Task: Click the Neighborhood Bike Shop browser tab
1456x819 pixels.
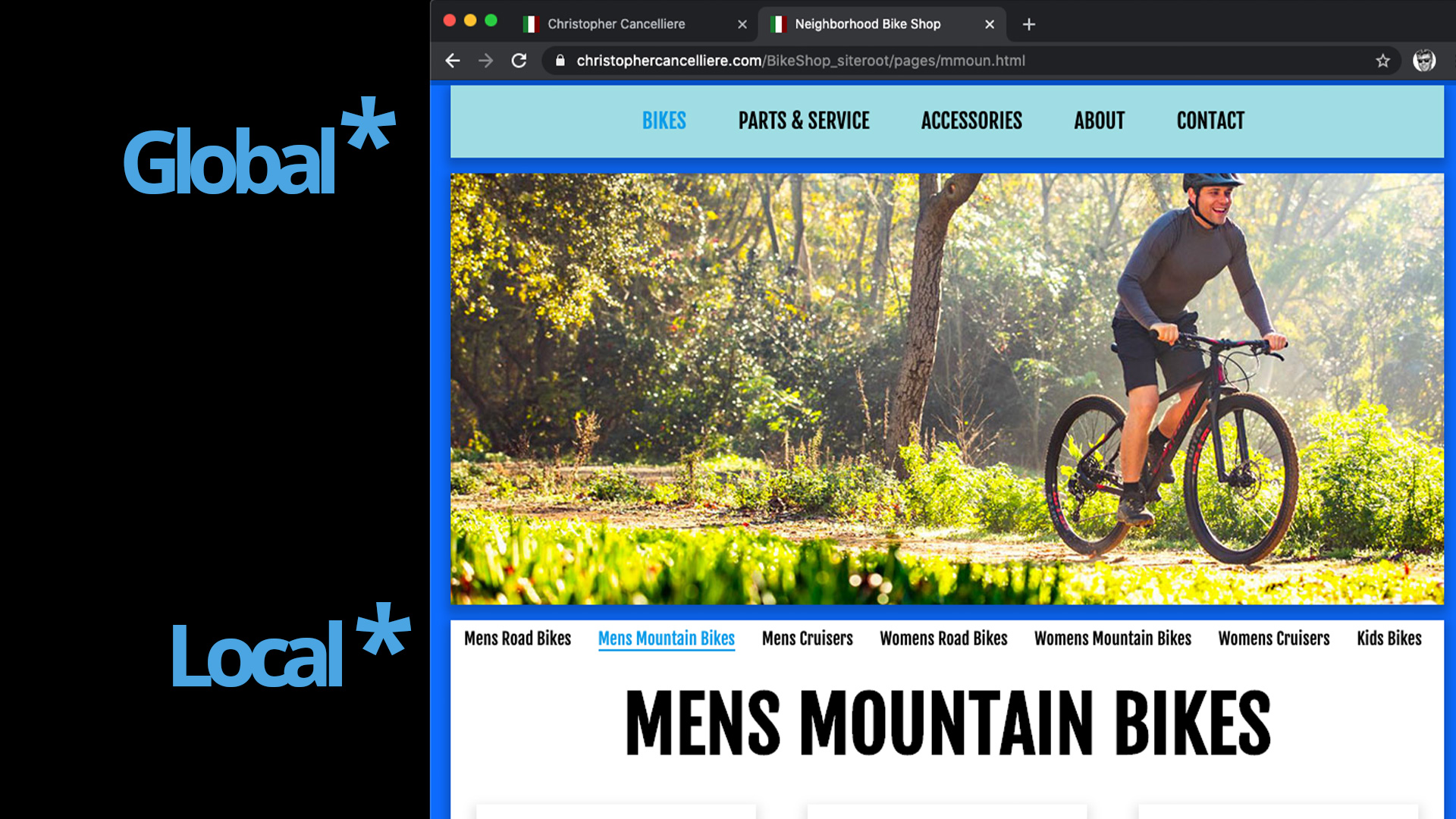Action: (x=883, y=23)
